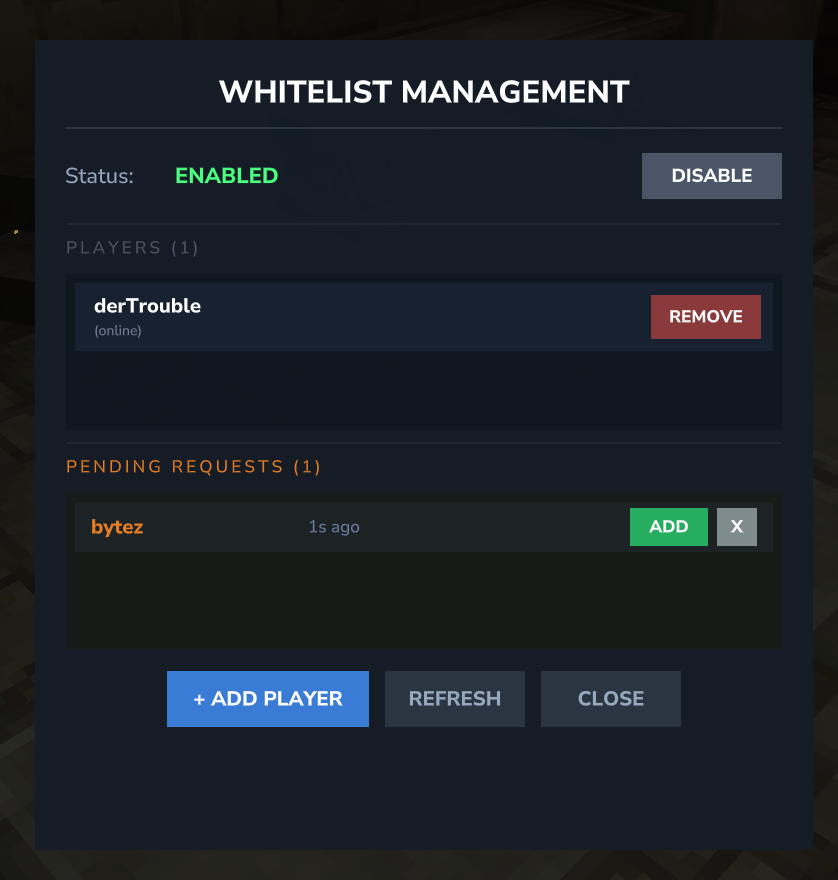838x880 pixels.
Task: Close the Whitelist Management dialog
Action: click(611, 698)
